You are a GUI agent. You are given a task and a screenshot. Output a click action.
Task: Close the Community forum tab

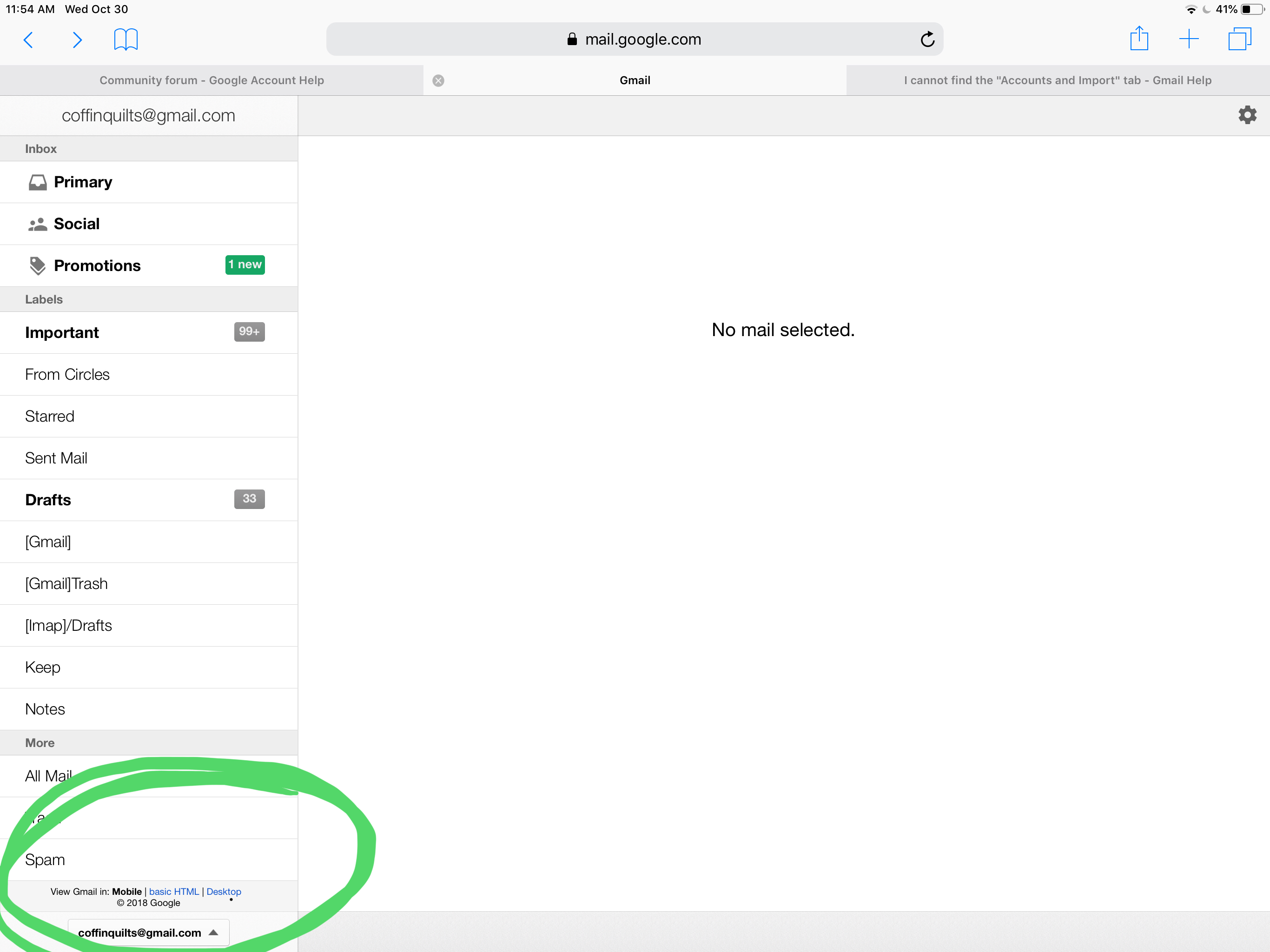439,80
